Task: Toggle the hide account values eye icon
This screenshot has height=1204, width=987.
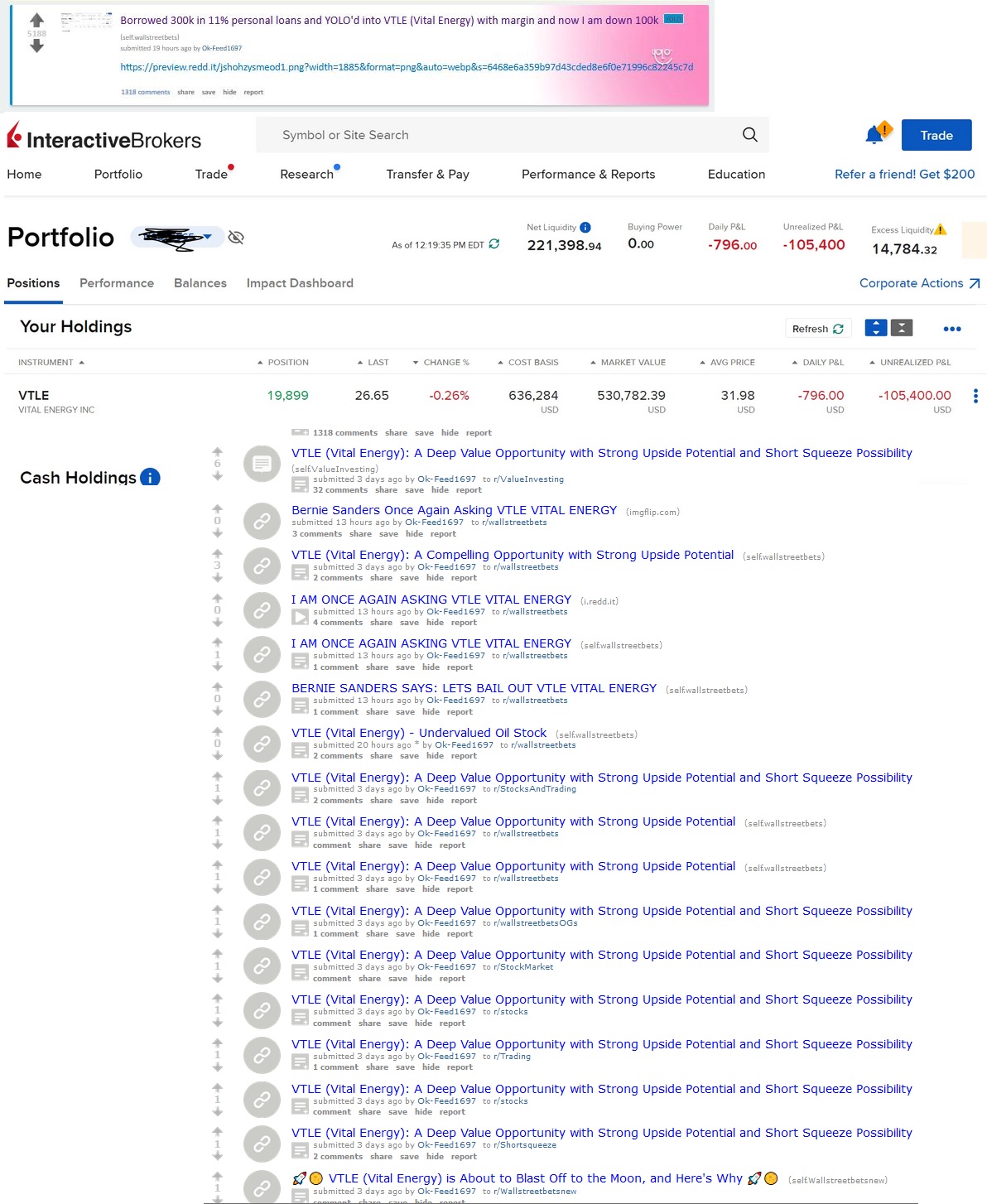Action: pyautogui.click(x=236, y=238)
